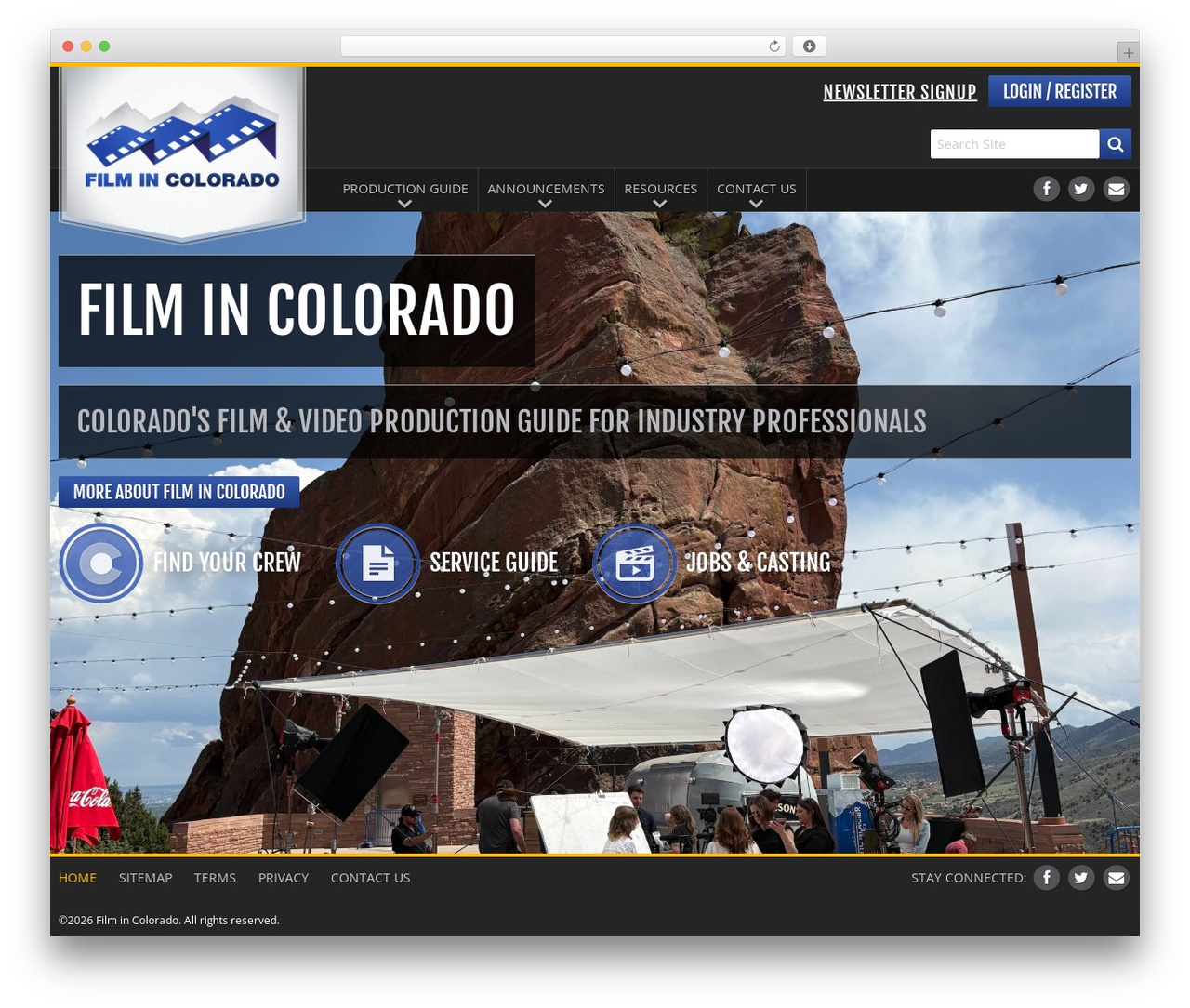Click the browser download arrow icon

810,46
